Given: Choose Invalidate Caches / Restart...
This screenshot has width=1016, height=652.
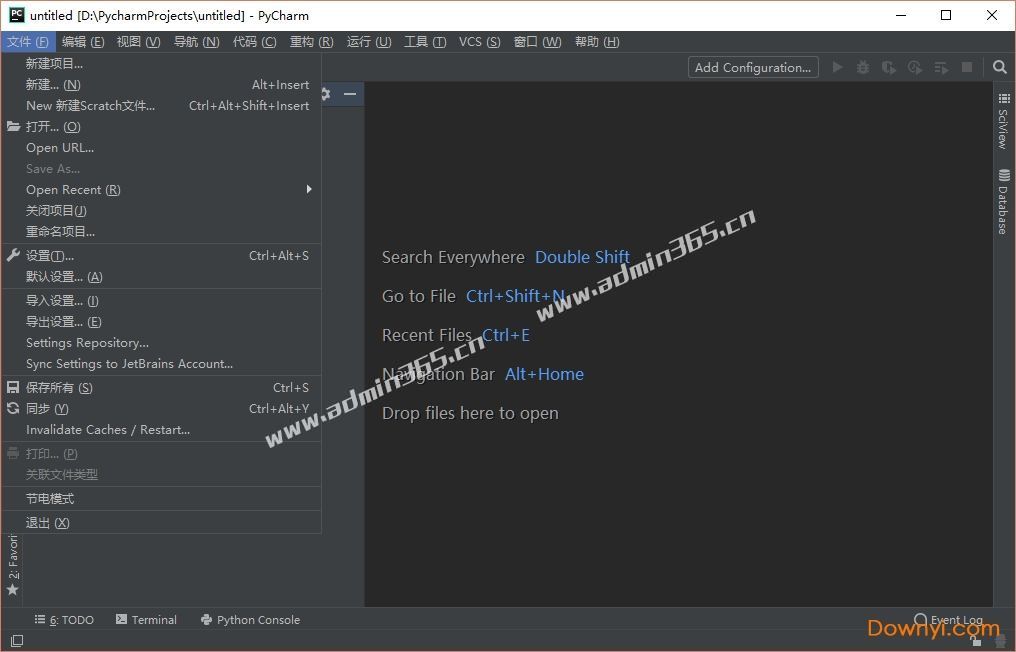Looking at the screenshot, I should (161, 430).
